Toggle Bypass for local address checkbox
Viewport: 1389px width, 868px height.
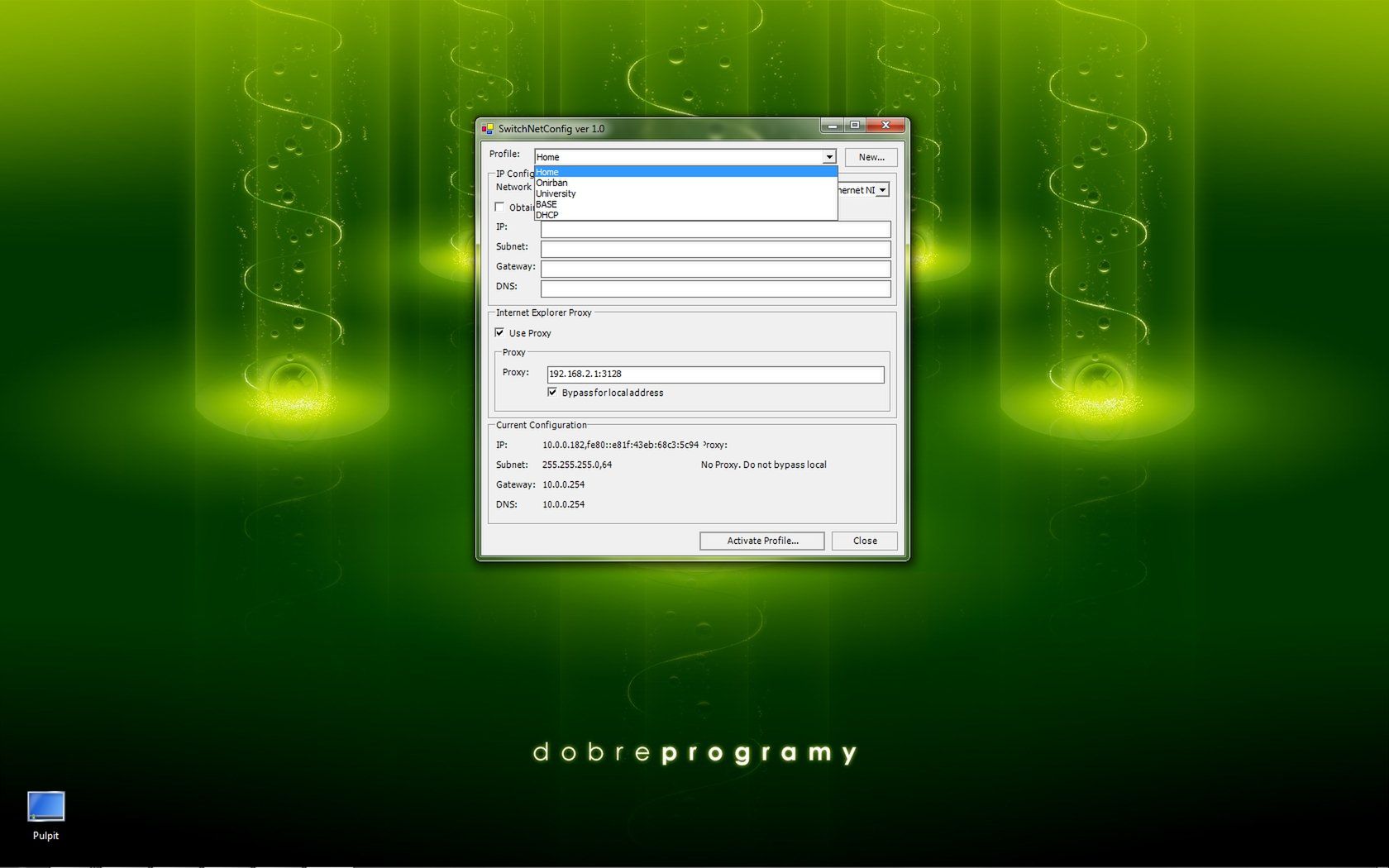pos(552,392)
